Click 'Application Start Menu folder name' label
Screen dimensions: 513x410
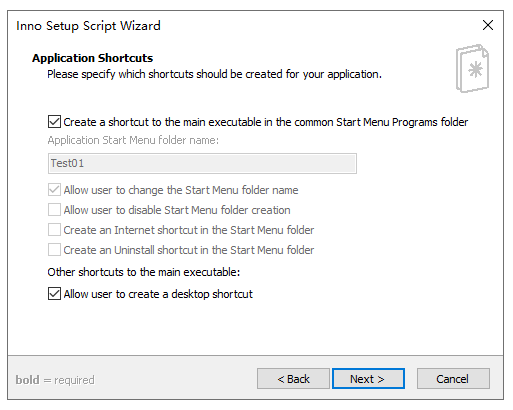pos(133,140)
